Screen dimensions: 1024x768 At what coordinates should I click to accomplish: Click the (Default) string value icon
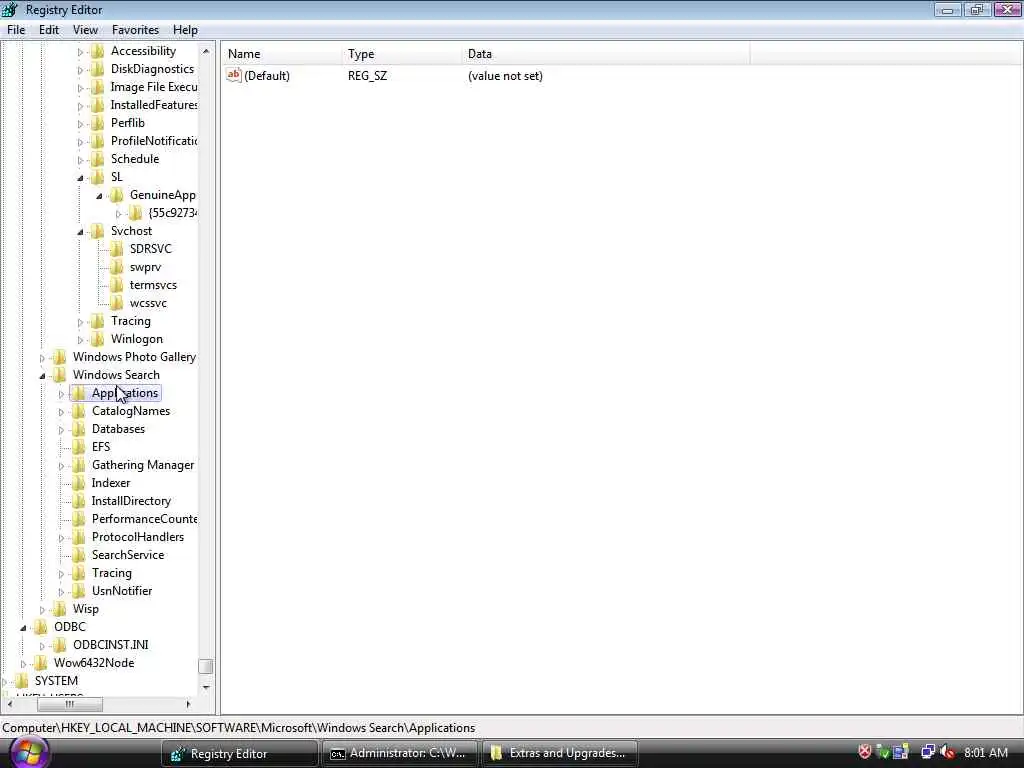234,76
